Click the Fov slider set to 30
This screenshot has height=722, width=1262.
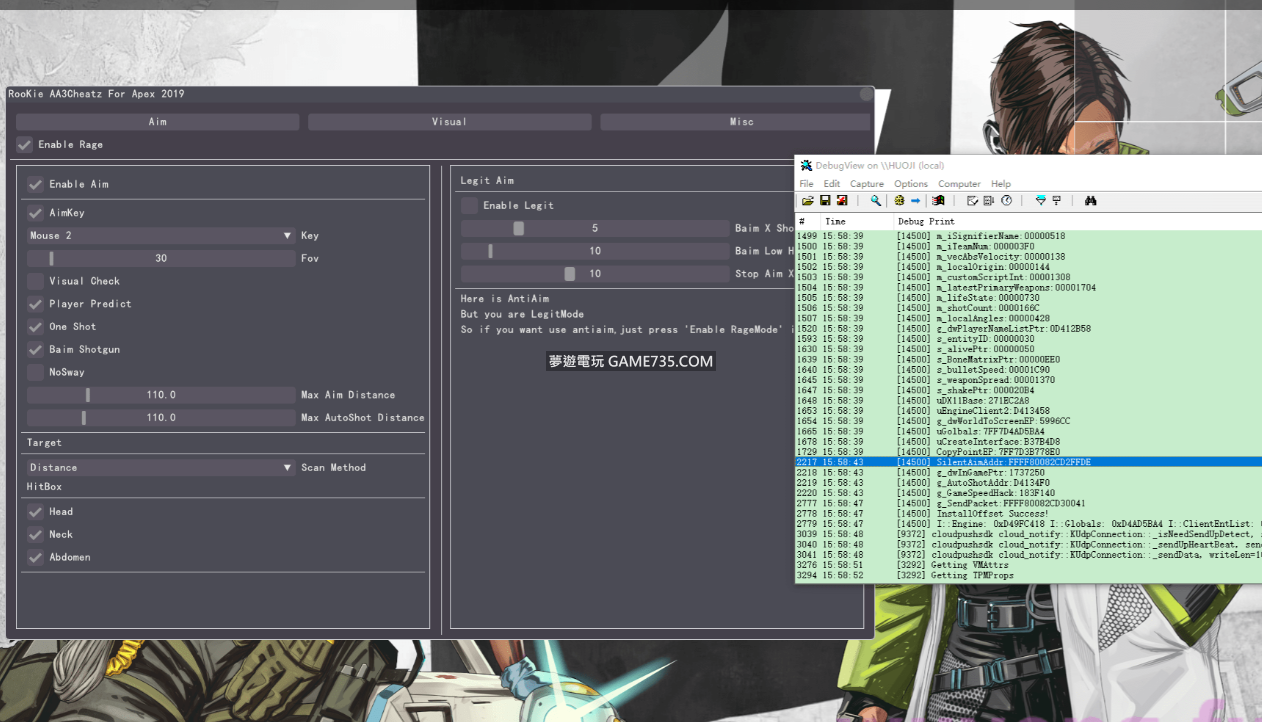click(x=160, y=258)
